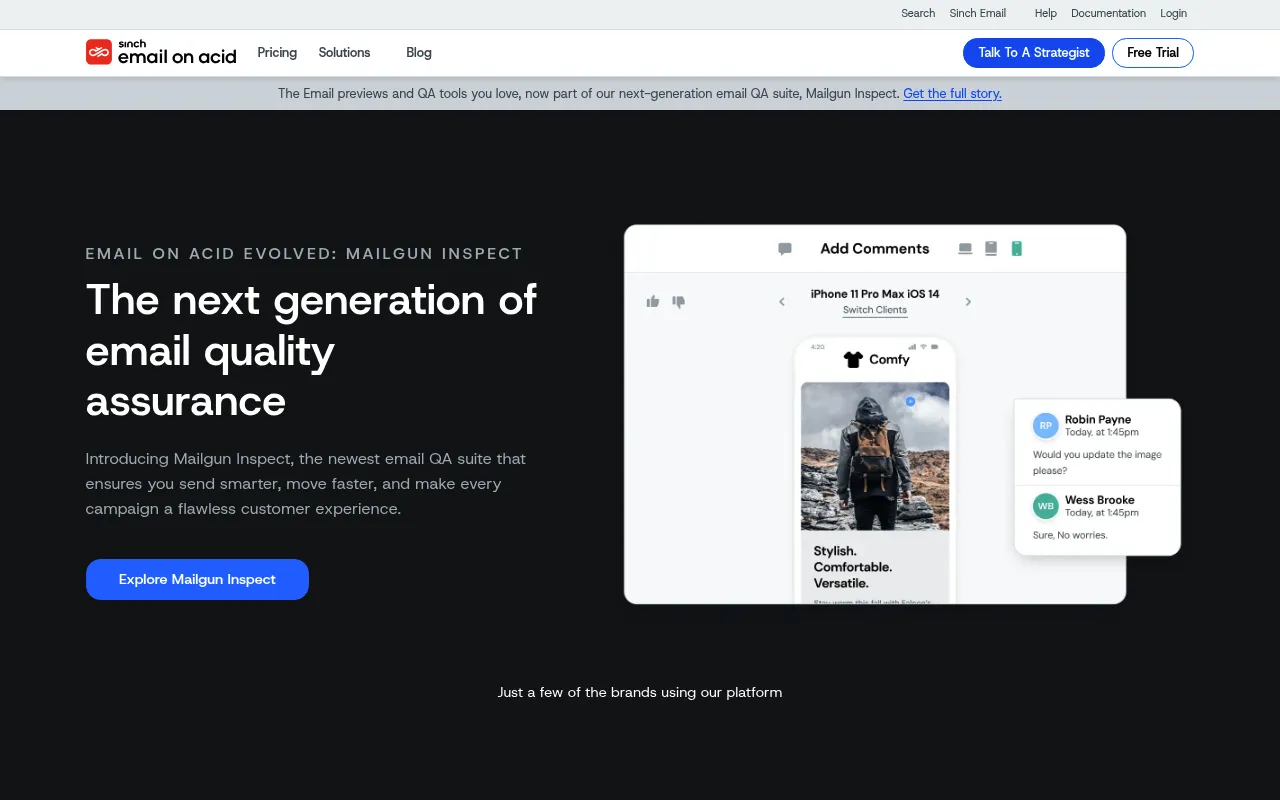Viewport: 1280px width, 800px height.
Task: Click the iPhone 11 Pro Max iOS 14 label
Action: [875, 294]
